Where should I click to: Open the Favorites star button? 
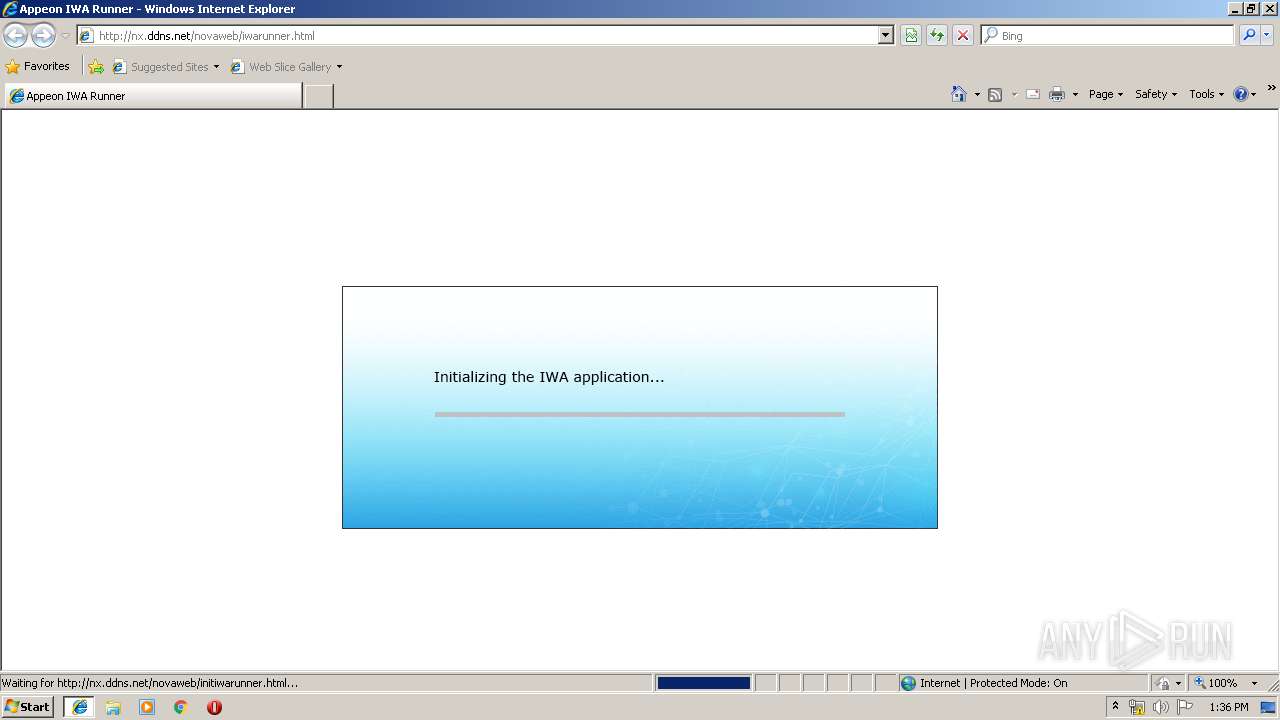38,67
